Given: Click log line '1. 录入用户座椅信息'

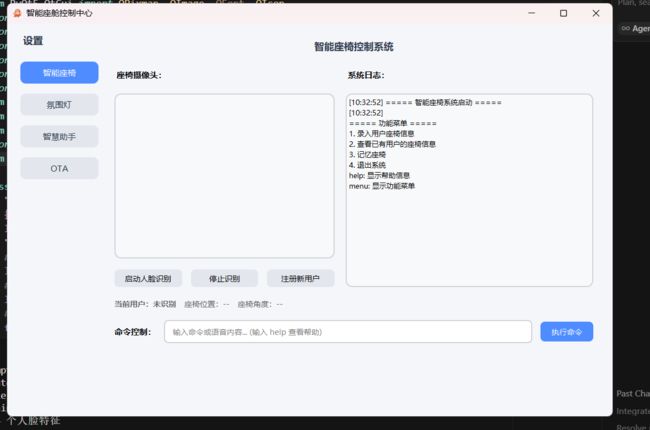Looking at the screenshot, I should (x=381, y=134).
